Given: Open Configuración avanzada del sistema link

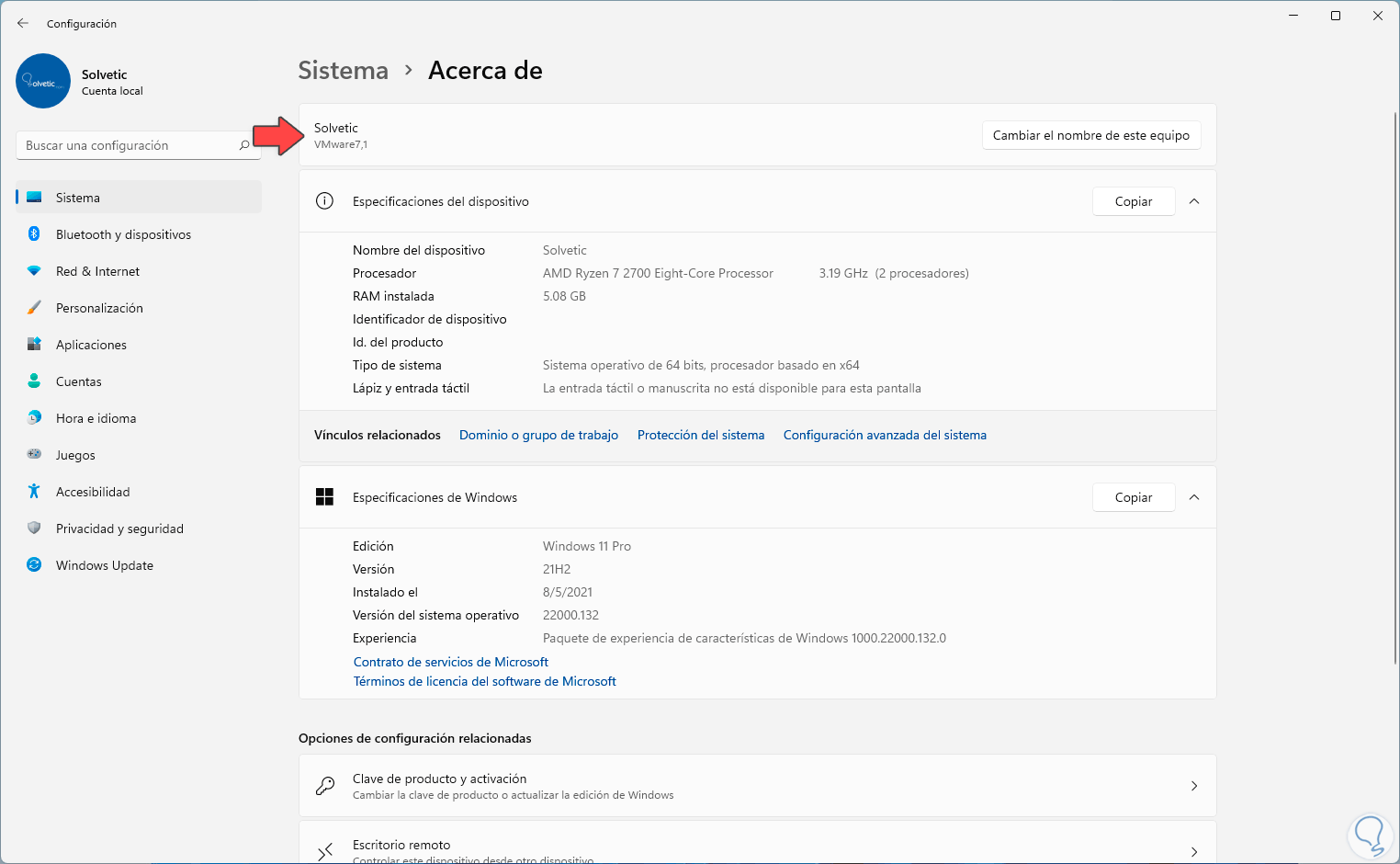Looking at the screenshot, I should (885, 435).
